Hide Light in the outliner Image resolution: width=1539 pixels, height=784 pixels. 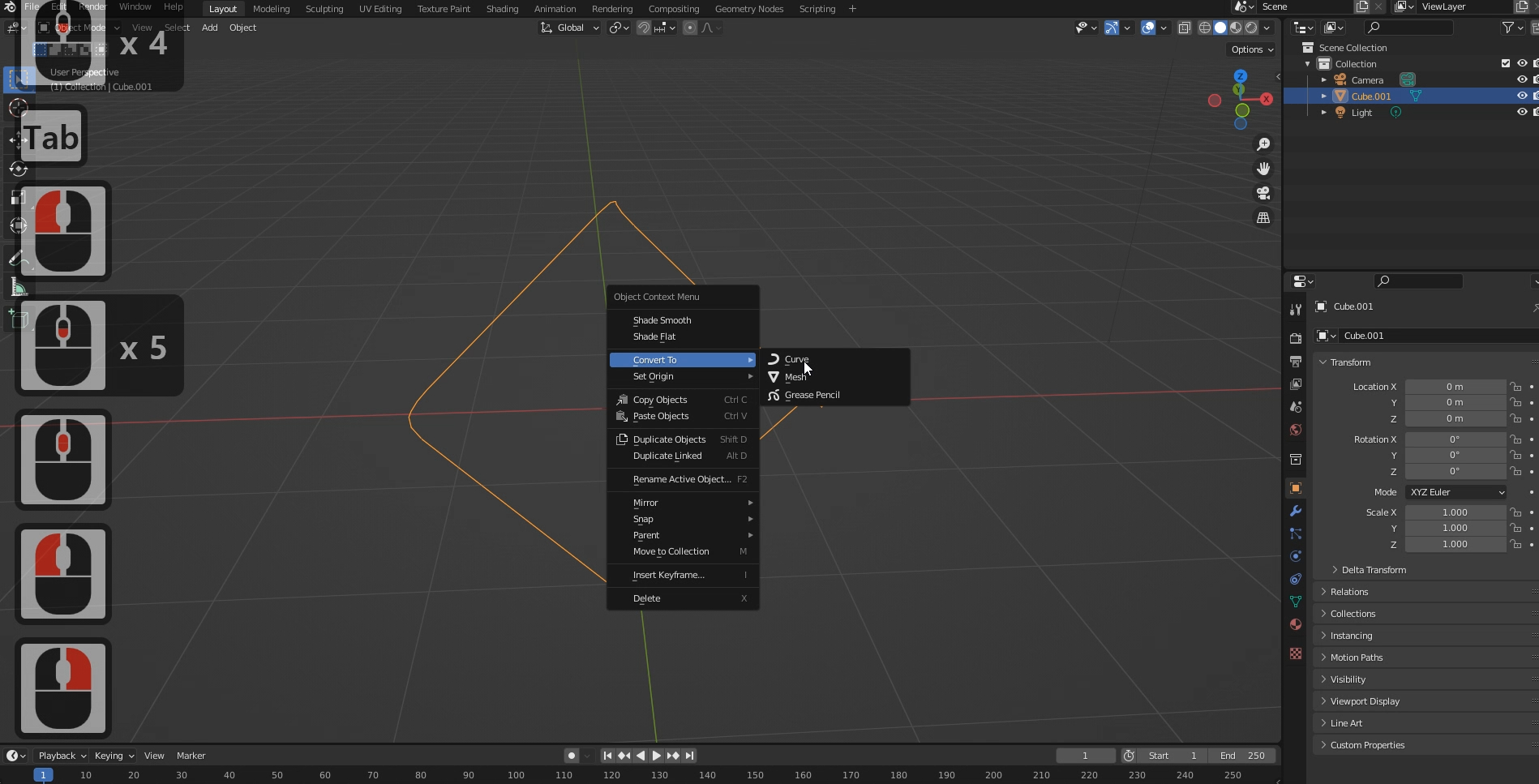(x=1522, y=112)
